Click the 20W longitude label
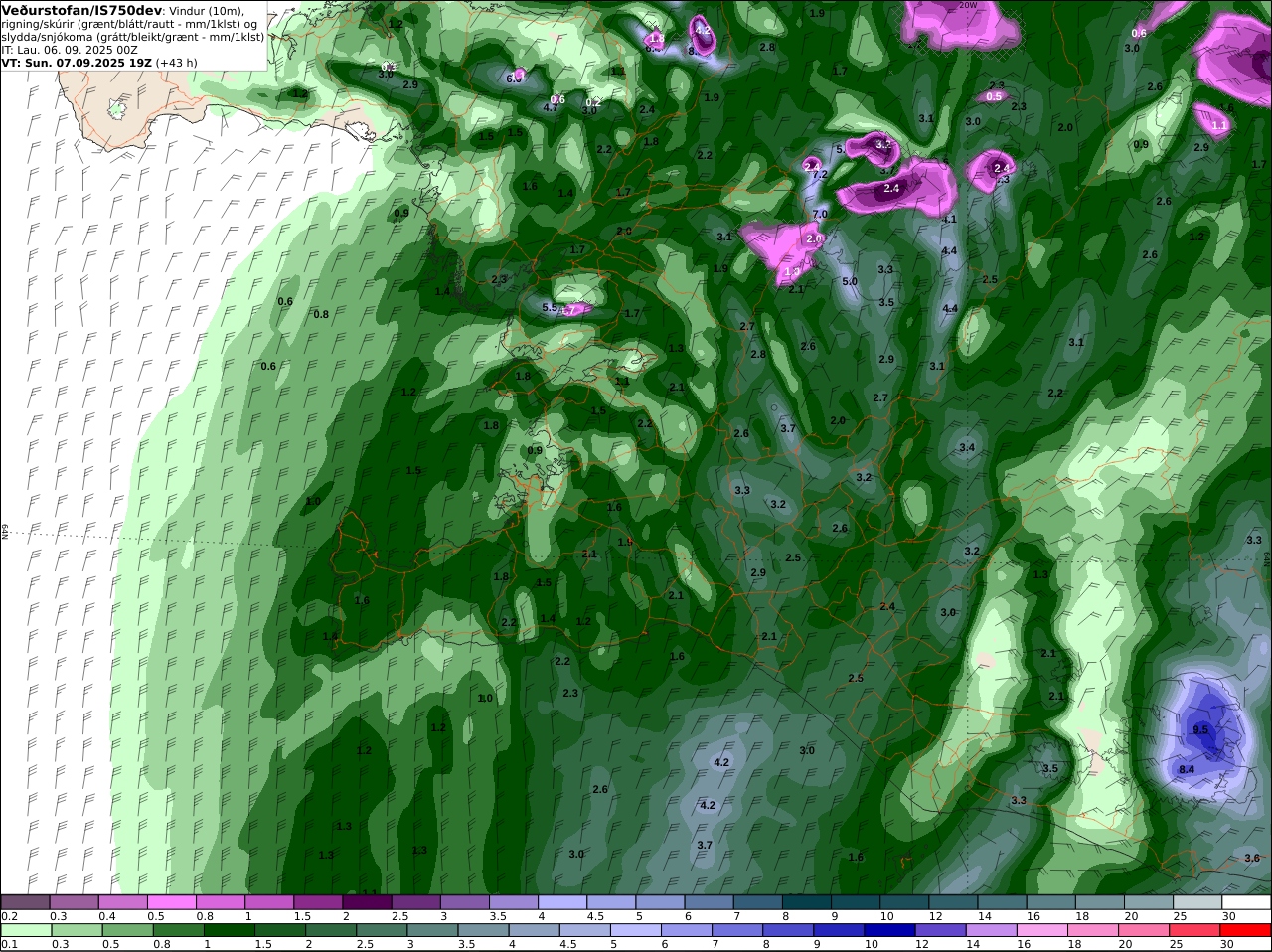The width and height of the screenshot is (1272, 952). pyautogui.click(x=968, y=5)
